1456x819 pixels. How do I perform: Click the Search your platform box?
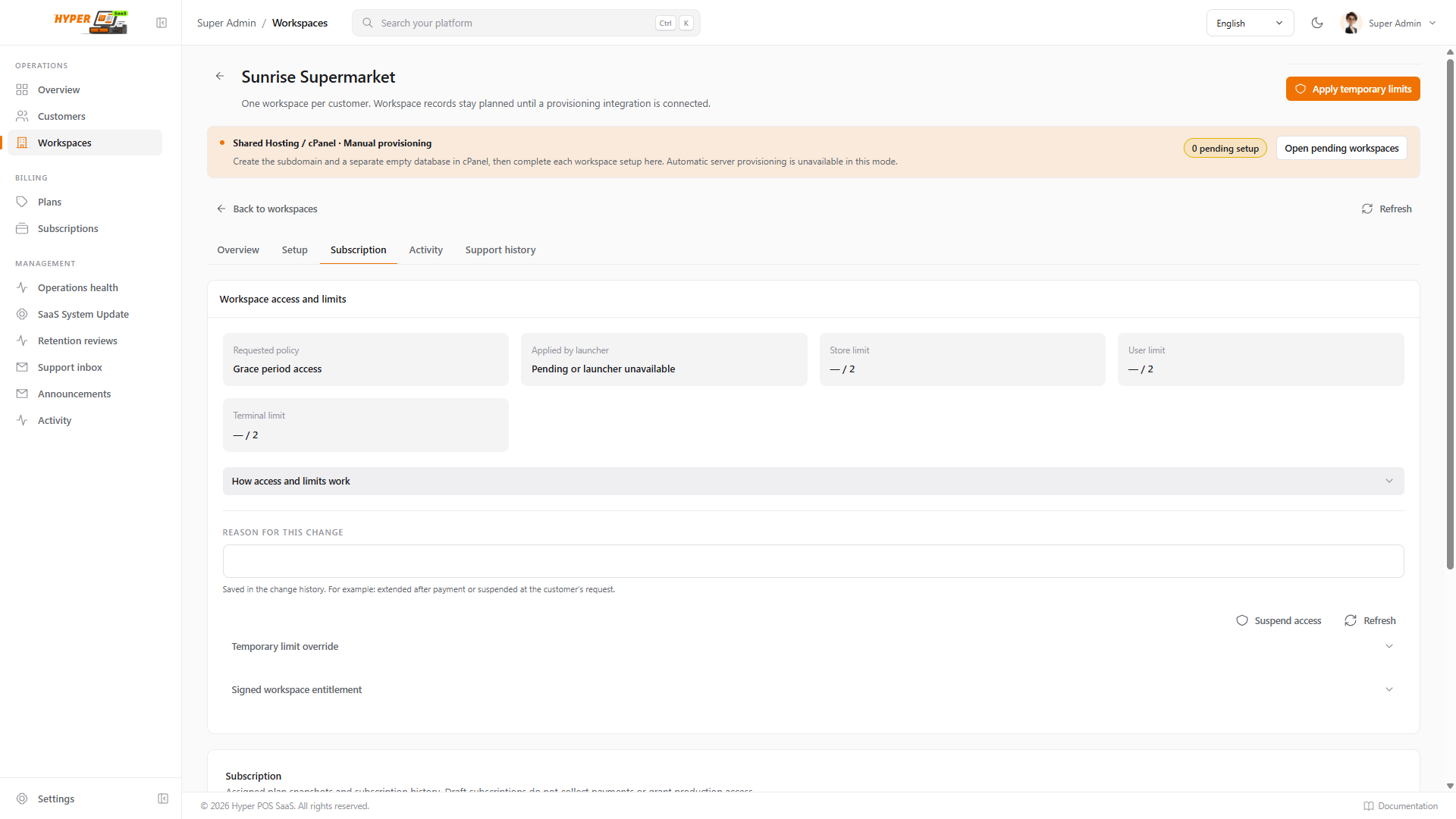[526, 23]
